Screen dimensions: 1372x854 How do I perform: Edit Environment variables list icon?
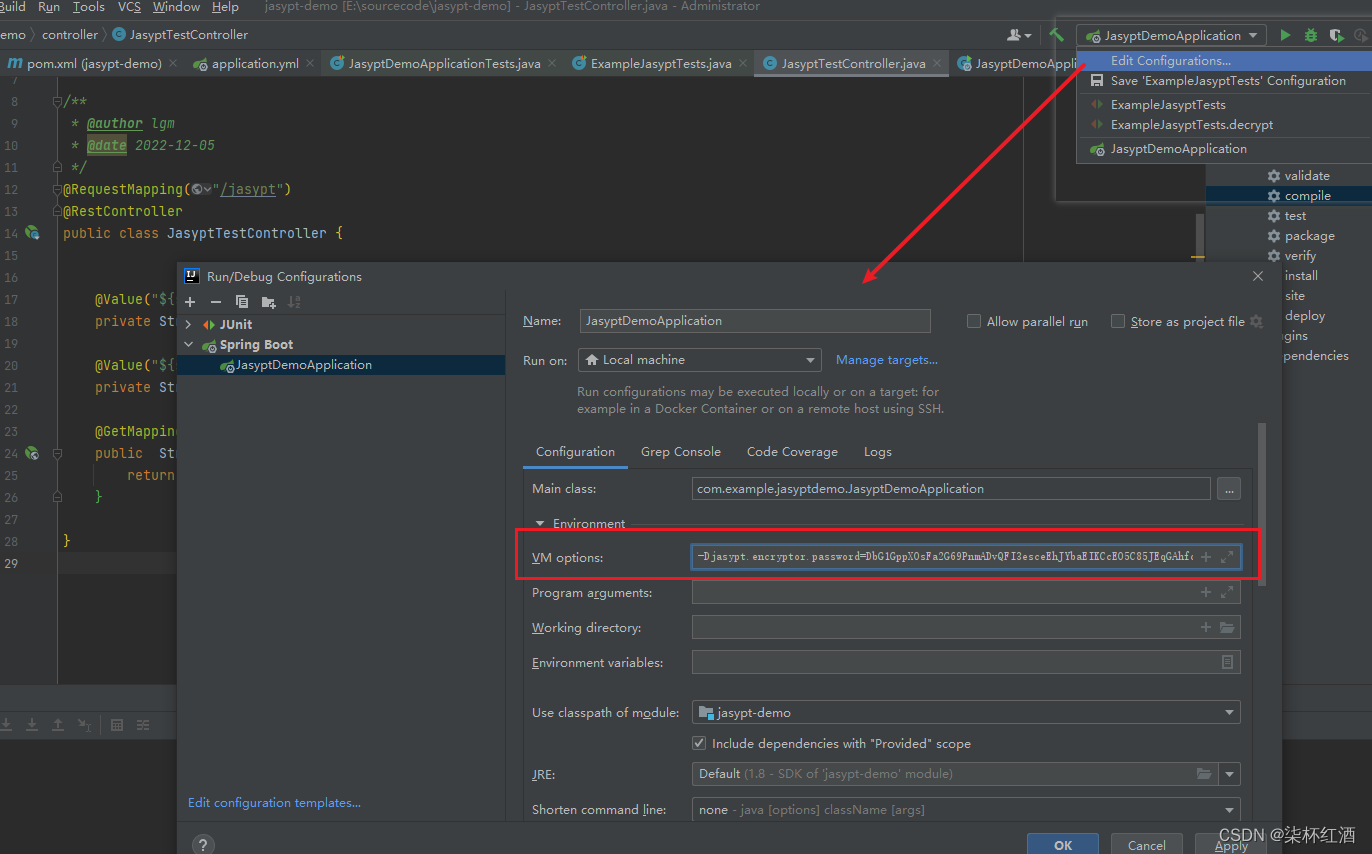1227,662
